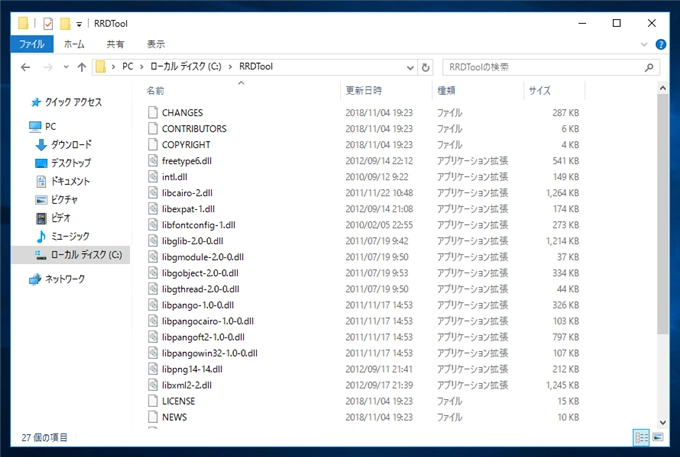
Task: Switch to the ホーム ribbon tab
Action: [x=74, y=44]
